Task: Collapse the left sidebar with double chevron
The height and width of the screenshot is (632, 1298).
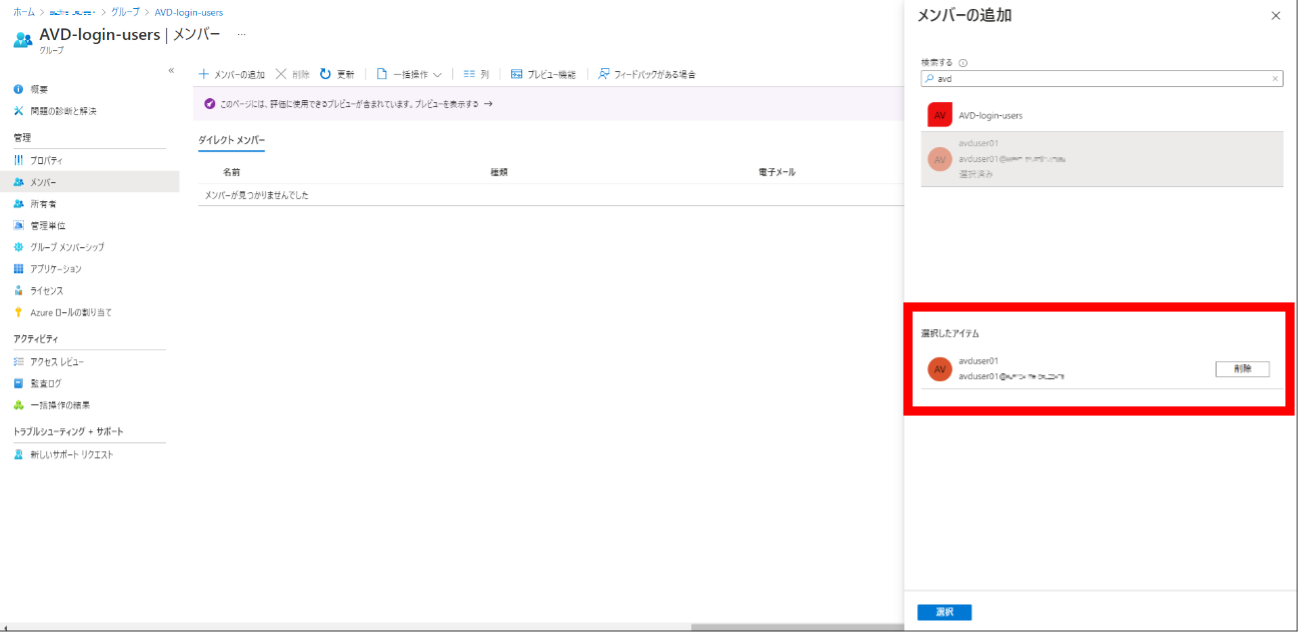Action: (x=171, y=70)
